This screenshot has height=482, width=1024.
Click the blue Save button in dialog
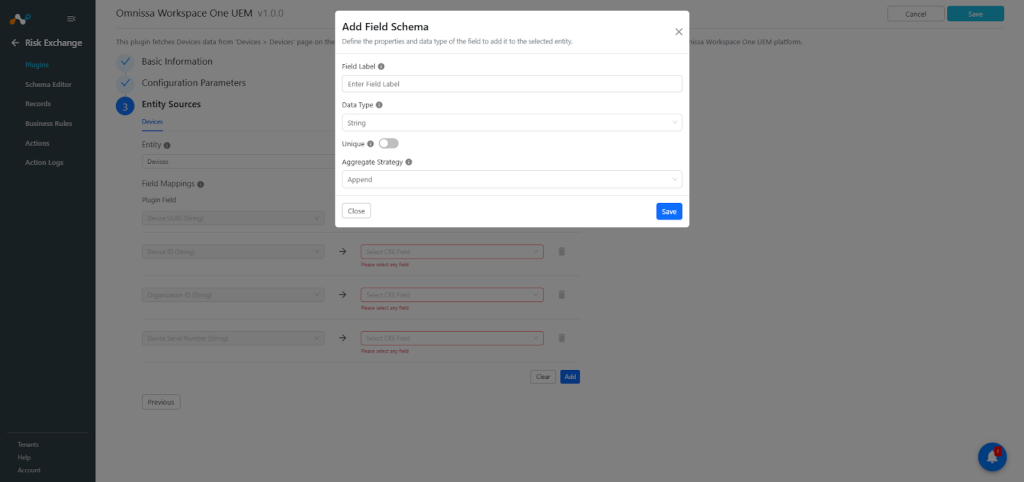pyautogui.click(x=669, y=212)
